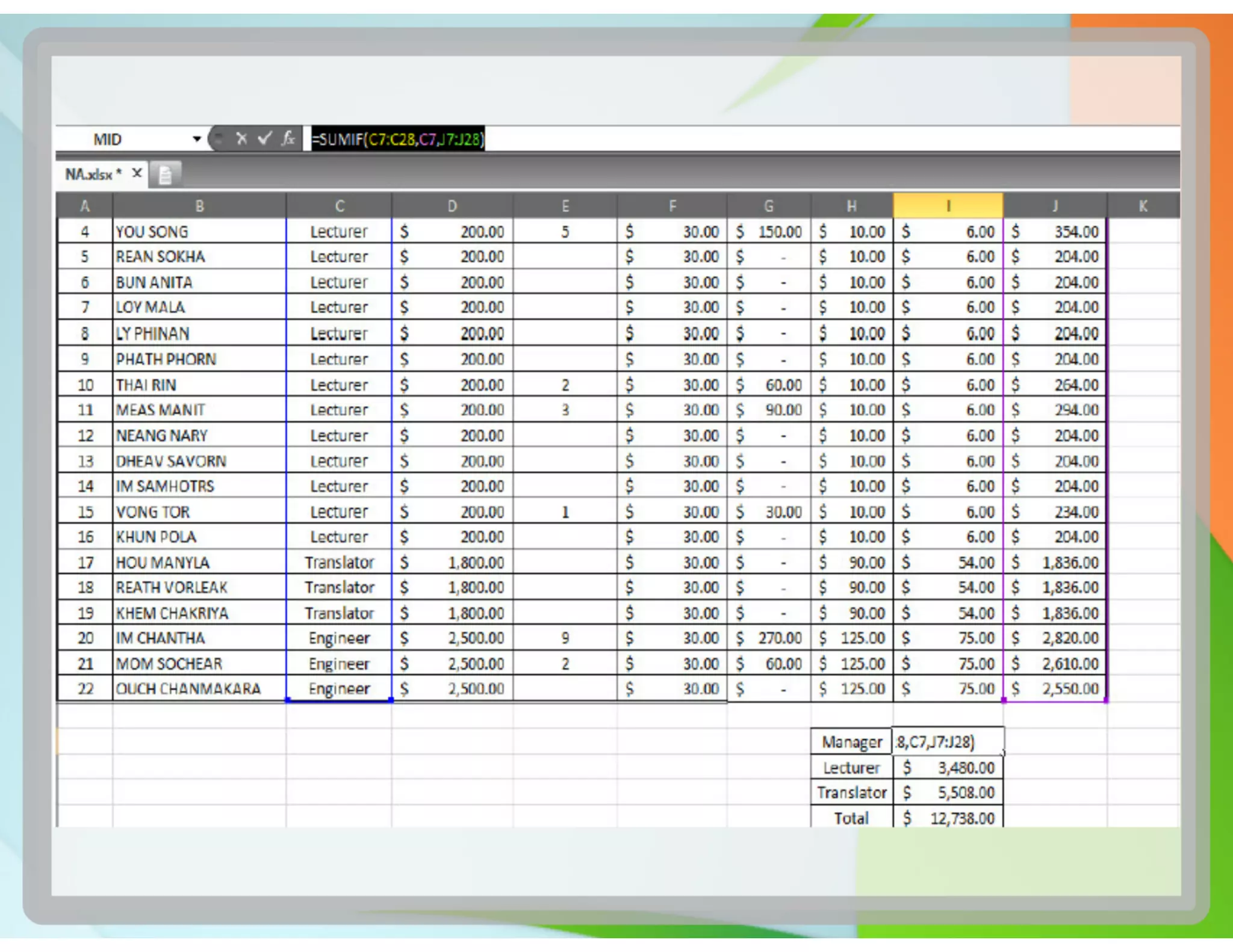The height and width of the screenshot is (952, 1233).
Task: Click cell with name THAI RIN
Action: pyautogui.click(x=199, y=385)
